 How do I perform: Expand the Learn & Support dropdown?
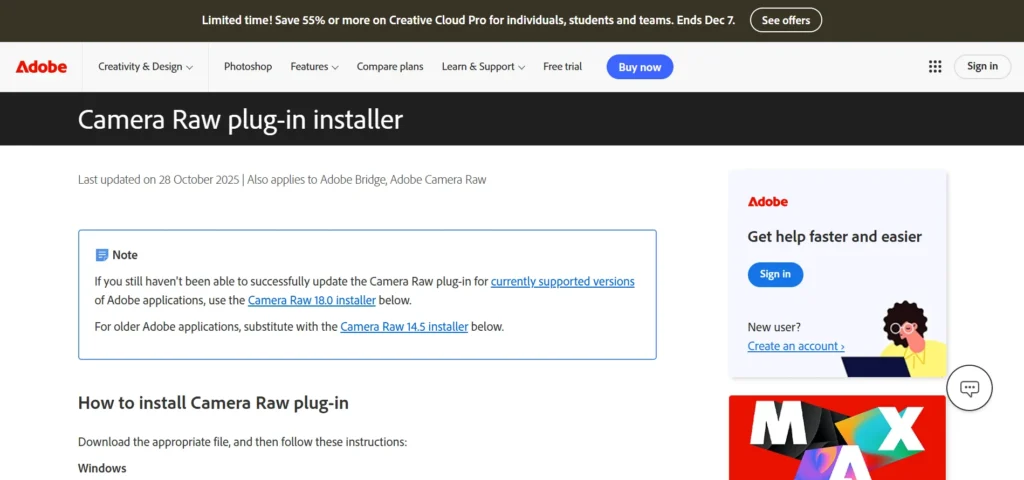coord(483,67)
